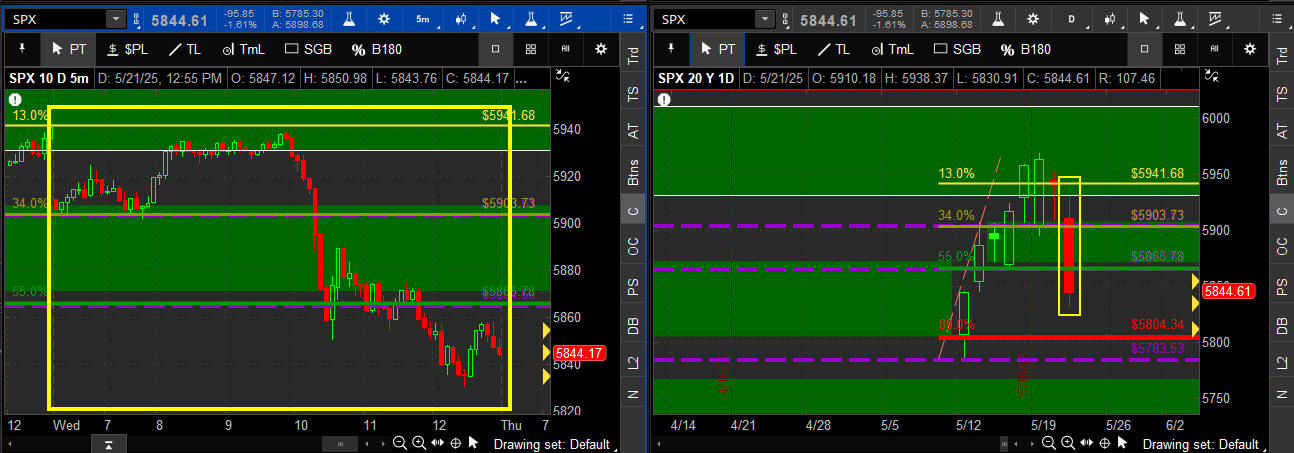Open Studies flask icon in left chart
The width and height of the screenshot is (1294, 453).
pyautogui.click(x=351, y=19)
